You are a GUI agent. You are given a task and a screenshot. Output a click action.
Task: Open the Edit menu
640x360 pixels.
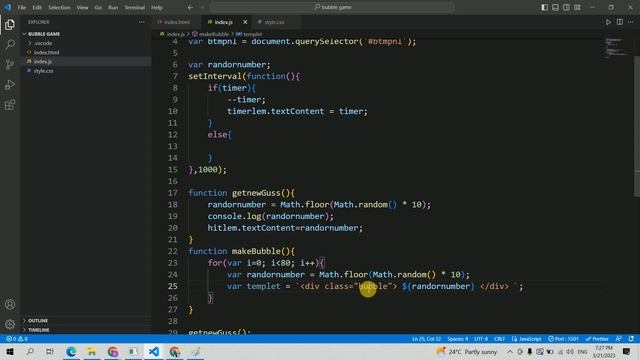(x=37, y=7)
